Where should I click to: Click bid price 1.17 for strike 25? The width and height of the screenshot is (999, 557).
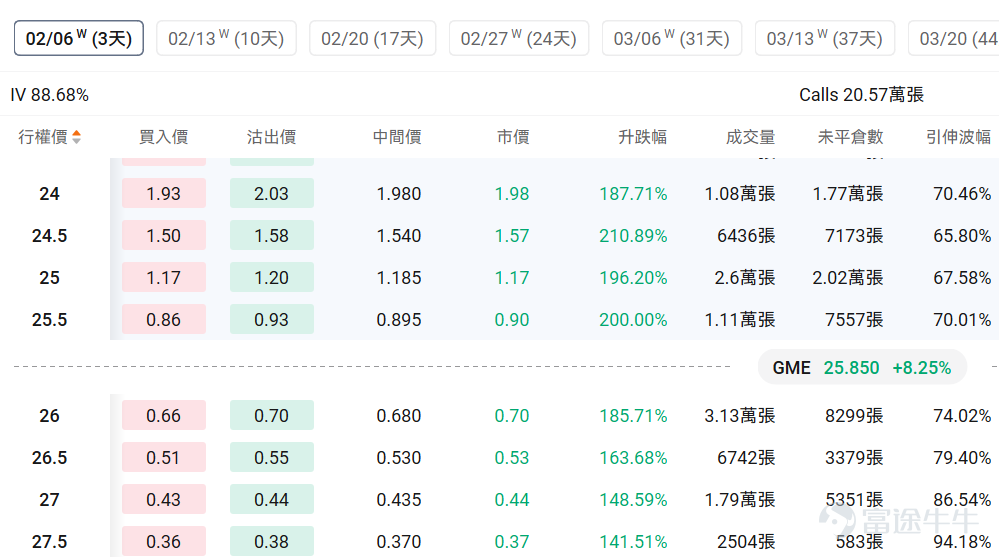tap(164, 277)
